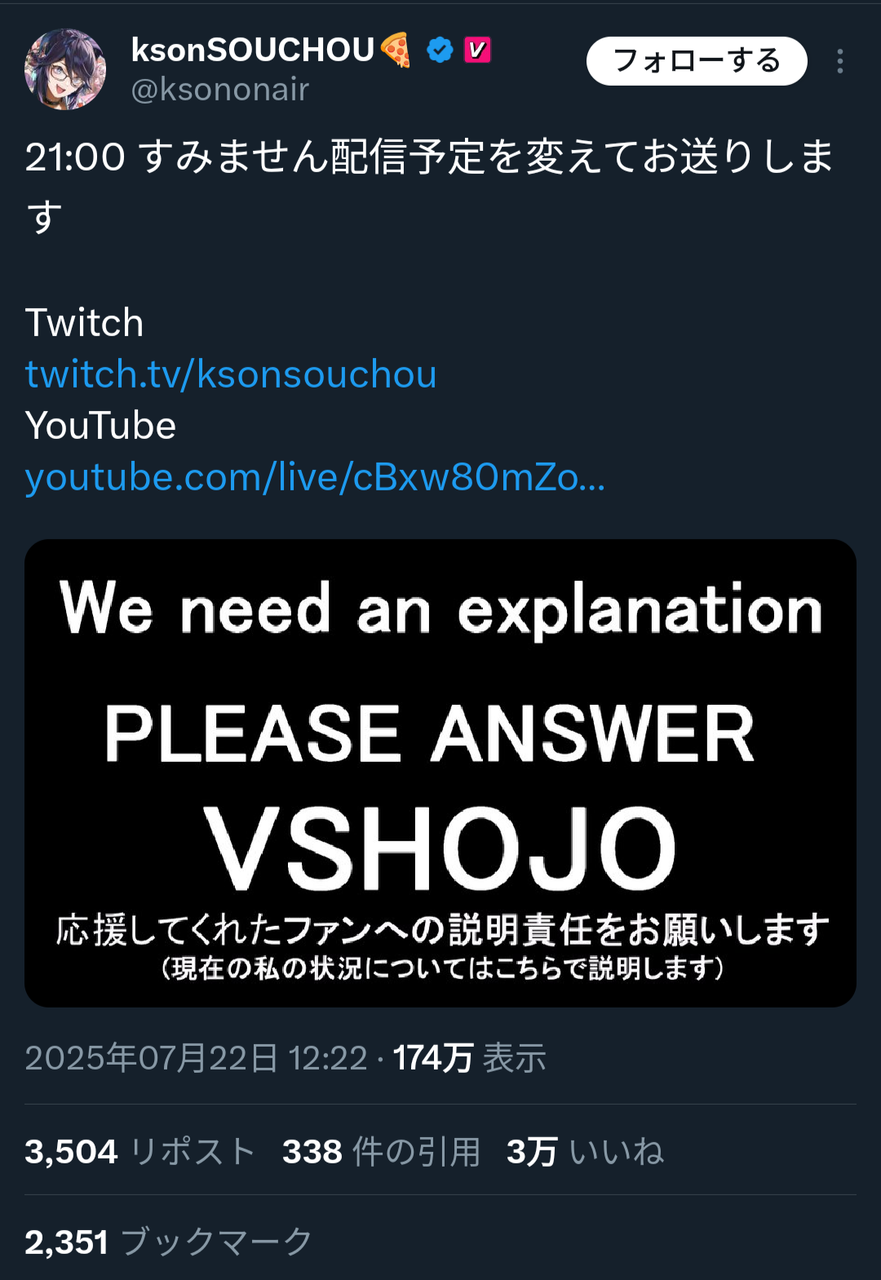Click the 174万 表示 view count
Viewport: 881px width, 1280px height.
click(x=470, y=1058)
